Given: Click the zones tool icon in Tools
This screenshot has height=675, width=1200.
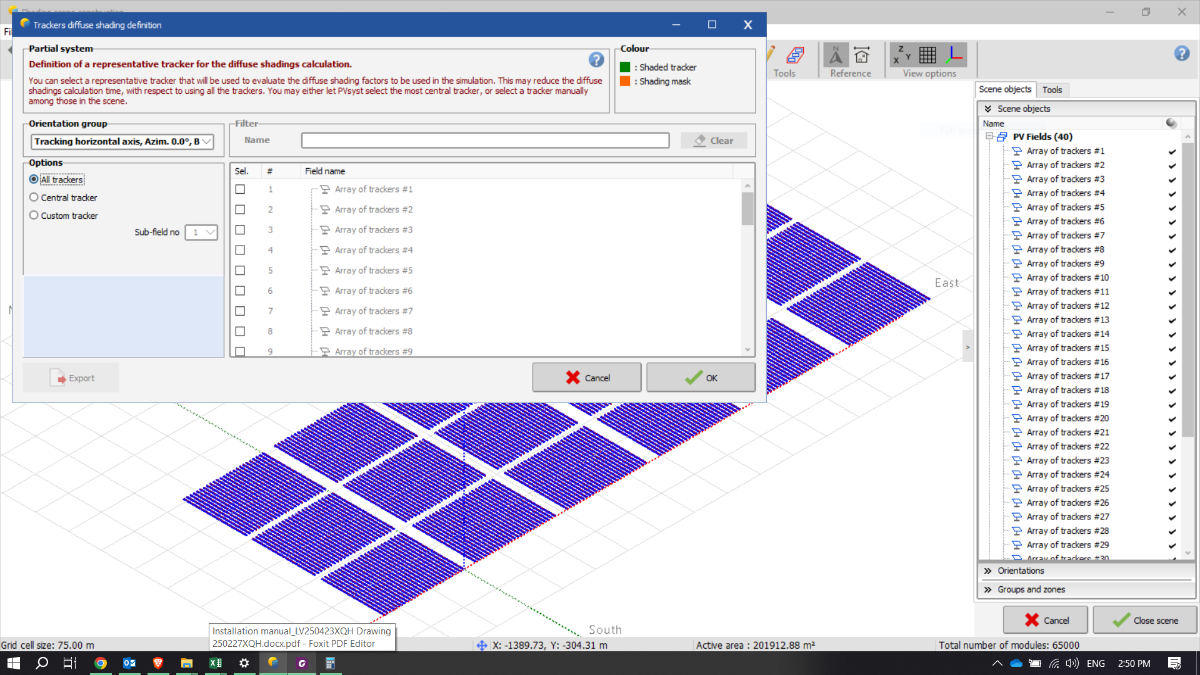Looking at the screenshot, I should click(x=796, y=55).
